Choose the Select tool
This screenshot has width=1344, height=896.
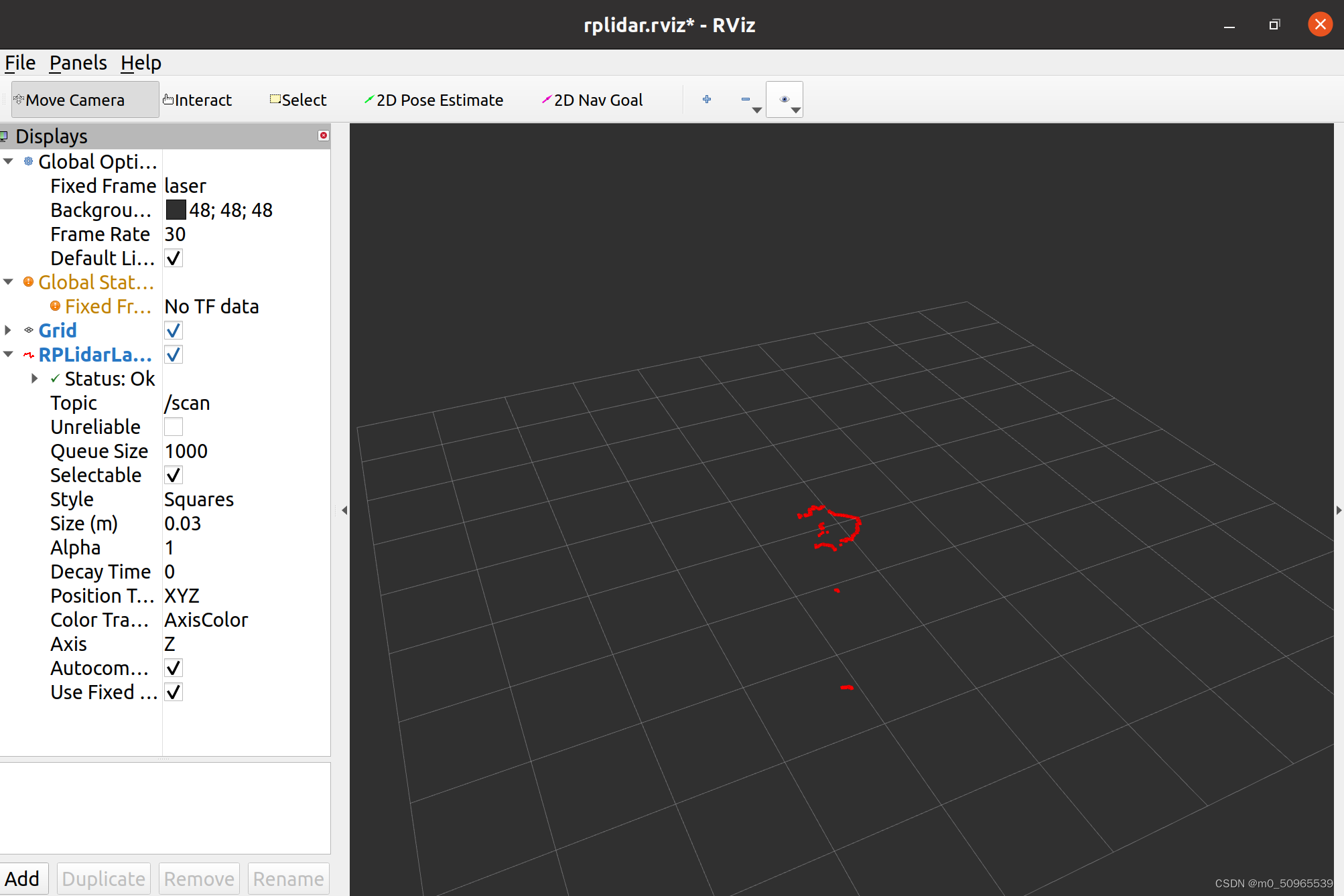point(298,100)
